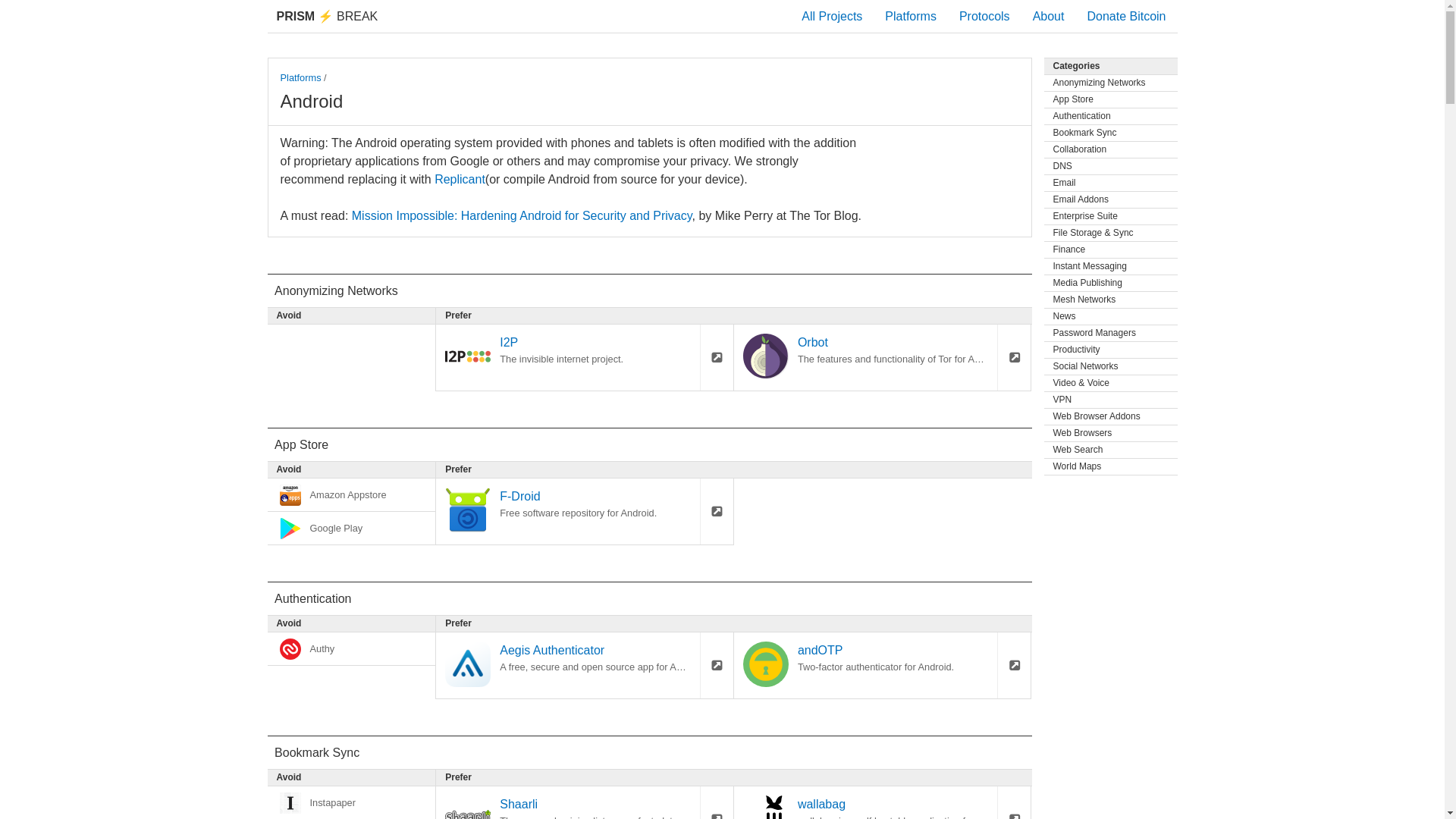Select World Maps category
The image size is (1456, 819).
click(x=1110, y=466)
